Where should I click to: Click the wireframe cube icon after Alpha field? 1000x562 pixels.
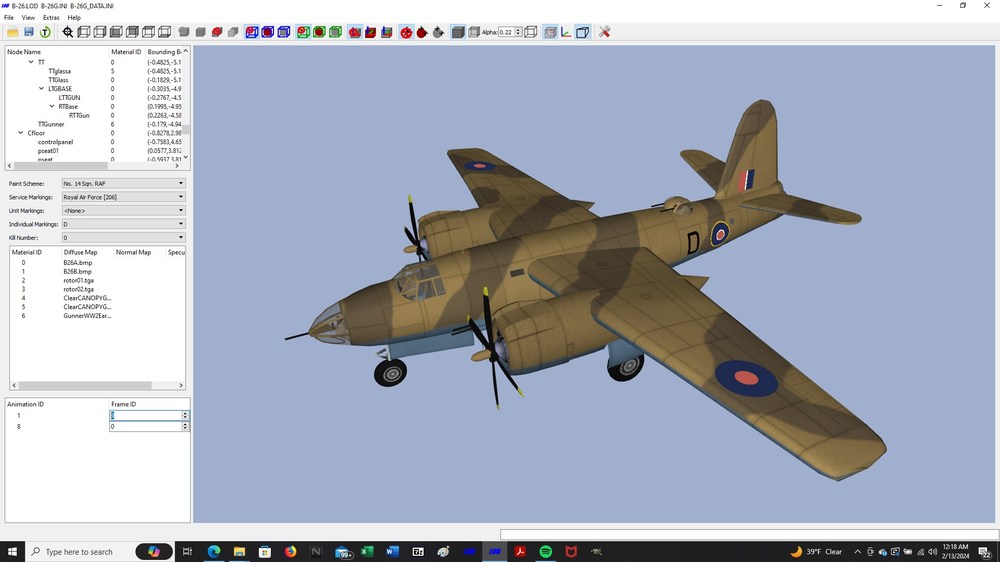[531, 32]
